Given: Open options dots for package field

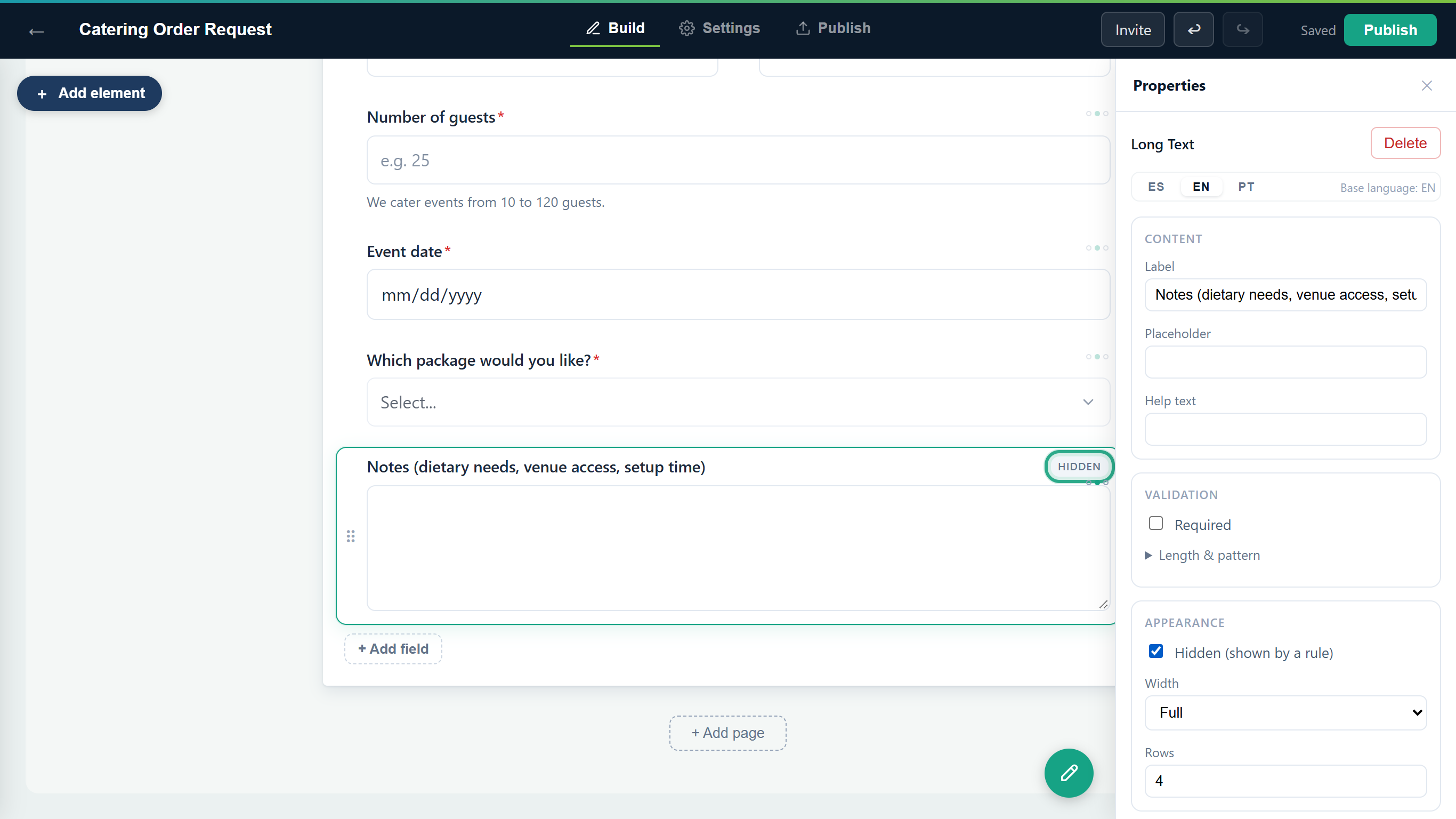Looking at the screenshot, I should pos(1096,356).
